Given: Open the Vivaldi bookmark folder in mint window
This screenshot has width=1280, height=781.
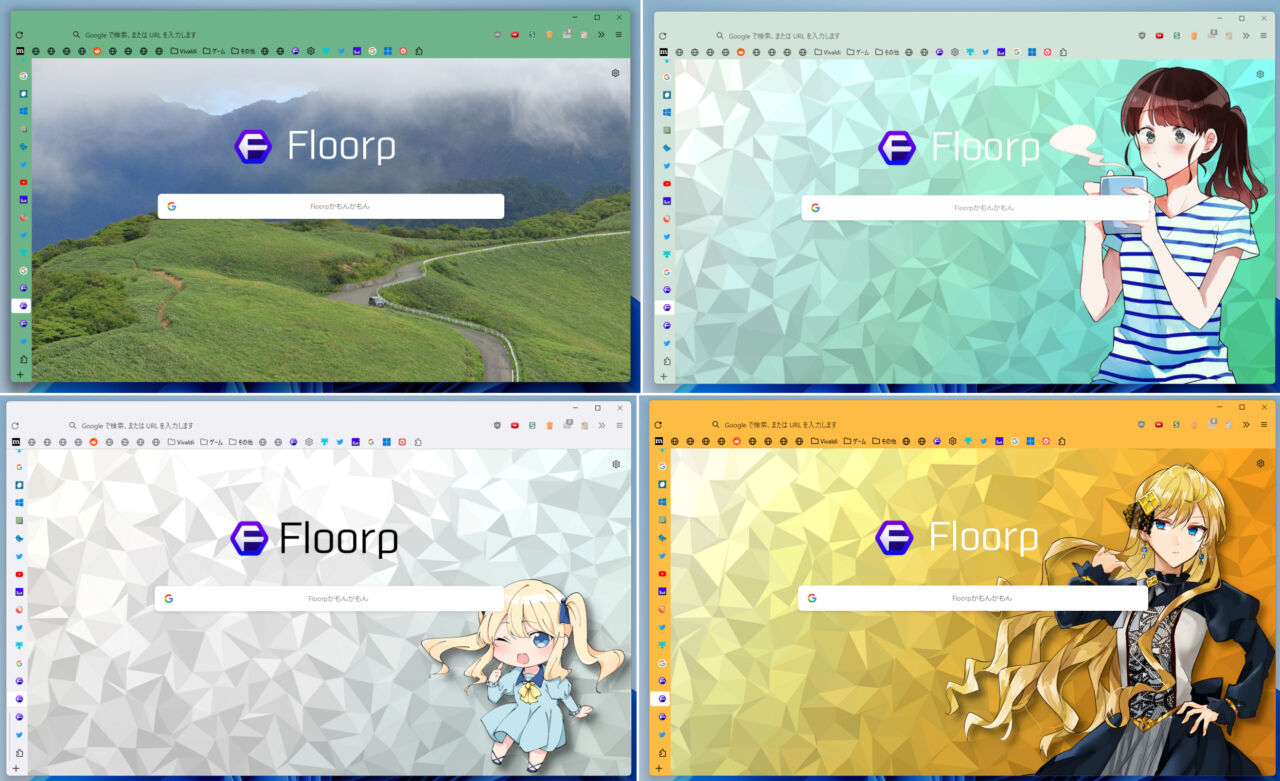Looking at the screenshot, I should click(x=828, y=52).
